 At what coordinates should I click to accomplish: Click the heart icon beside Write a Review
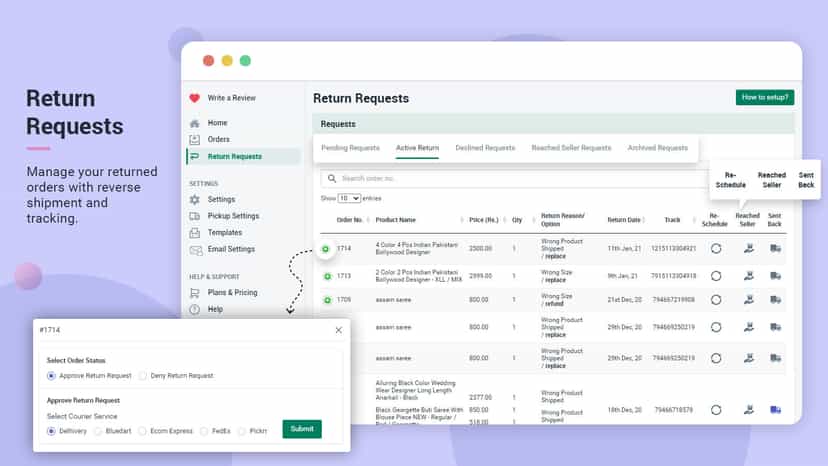pos(194,98)
